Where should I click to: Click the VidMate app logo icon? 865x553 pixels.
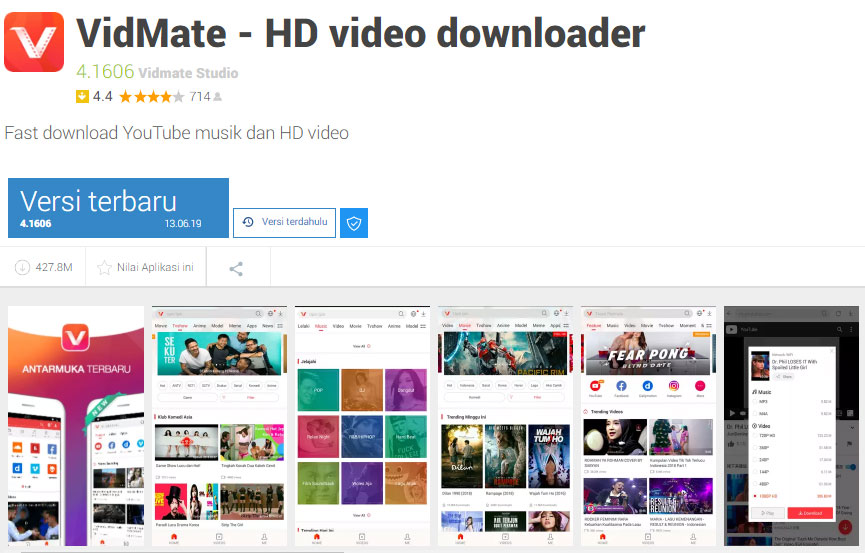34,42
